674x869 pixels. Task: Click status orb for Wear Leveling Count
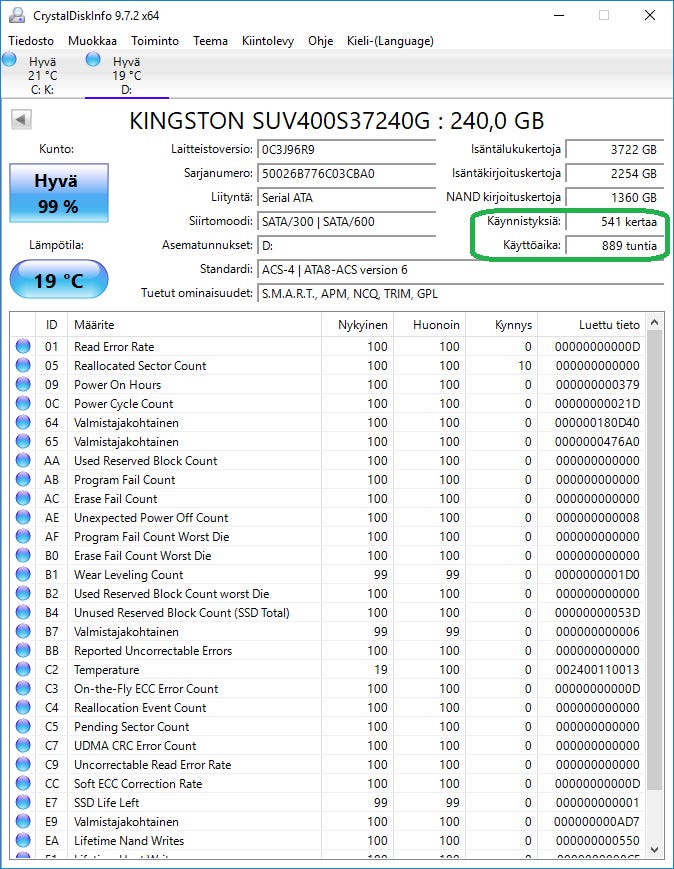pos(23,574)
